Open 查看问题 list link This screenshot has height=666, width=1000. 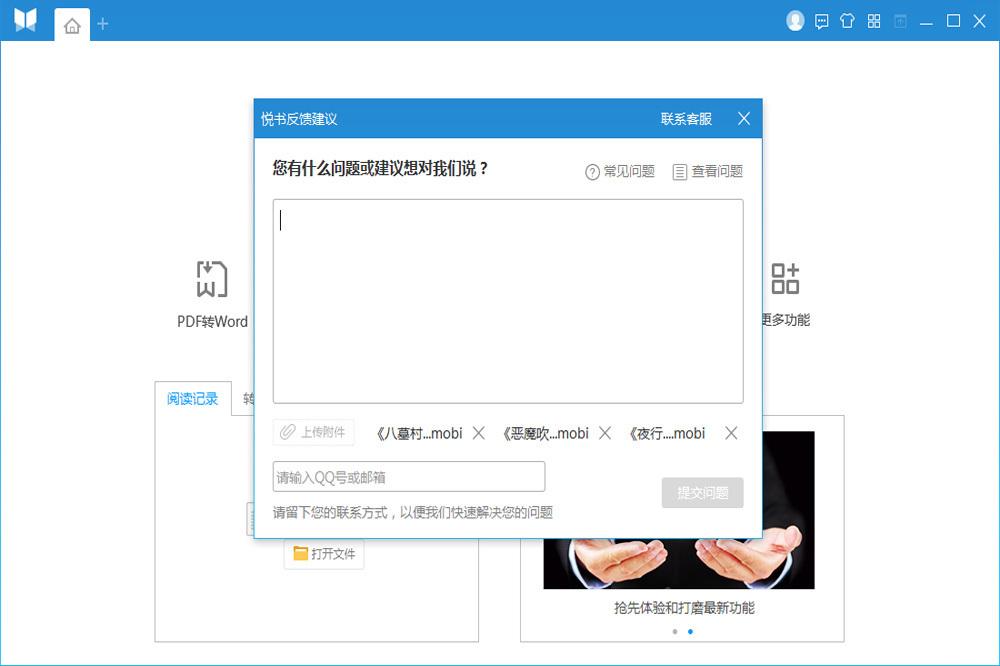(708, 171)
